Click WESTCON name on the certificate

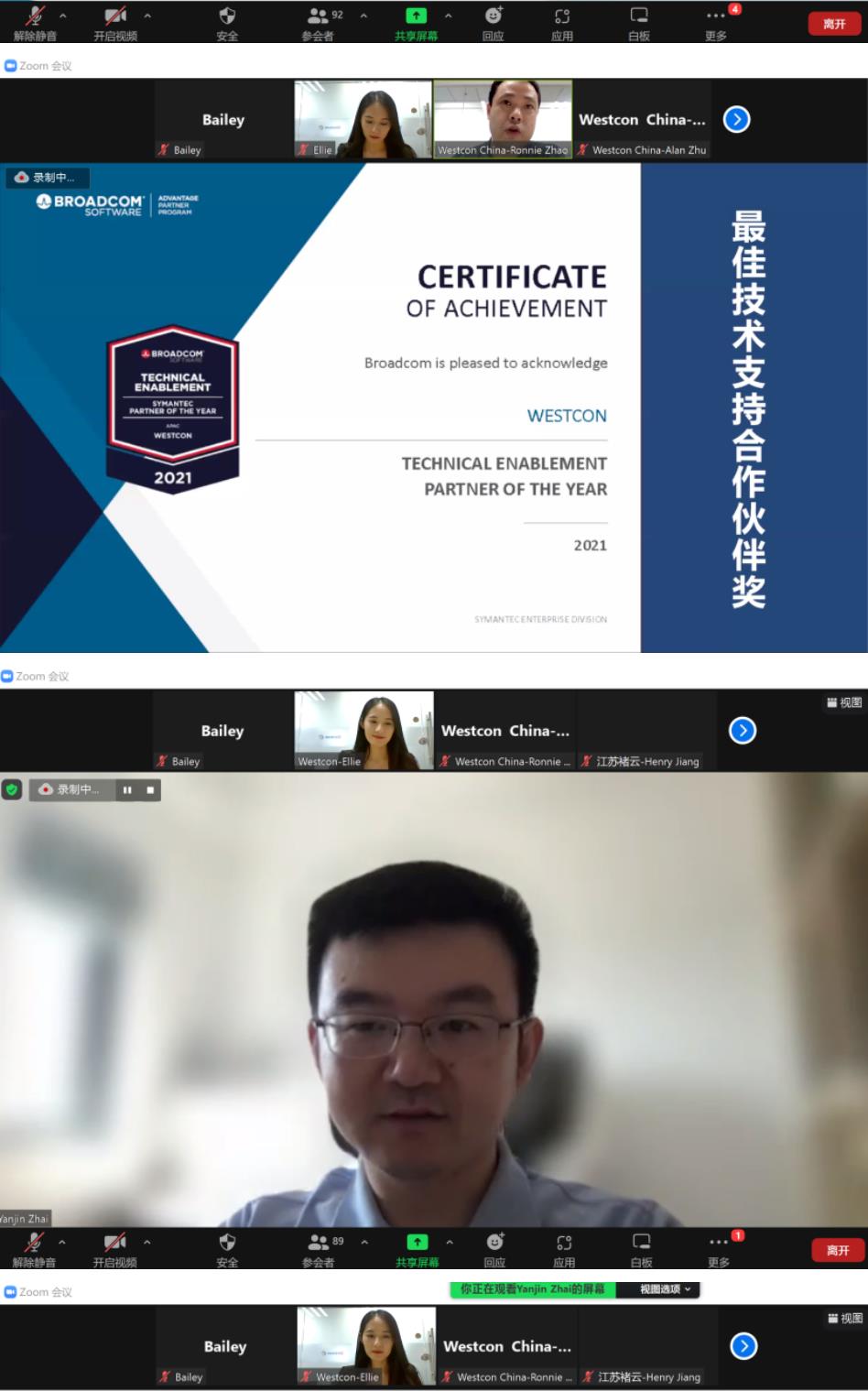click(x=567, y=416)
